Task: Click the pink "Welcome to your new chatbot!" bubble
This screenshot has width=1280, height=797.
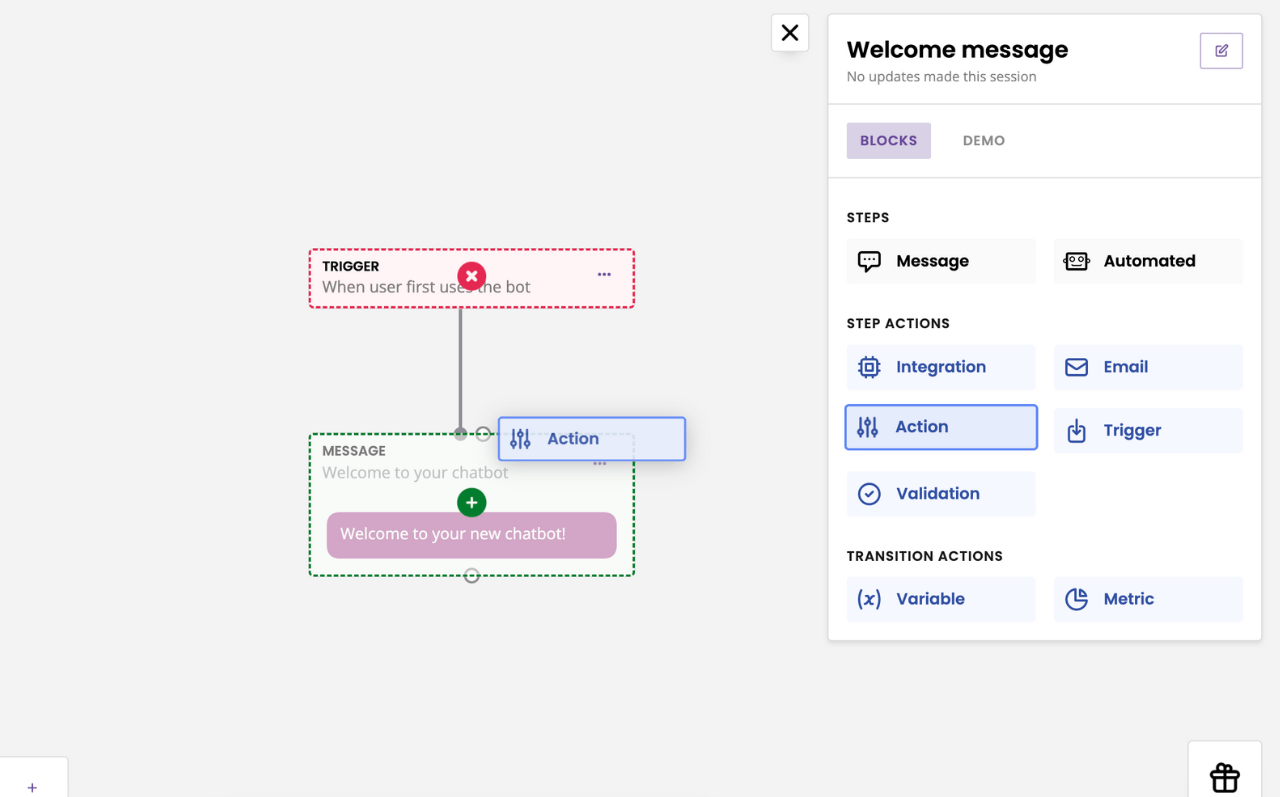Action: click(x=471, y=535)
